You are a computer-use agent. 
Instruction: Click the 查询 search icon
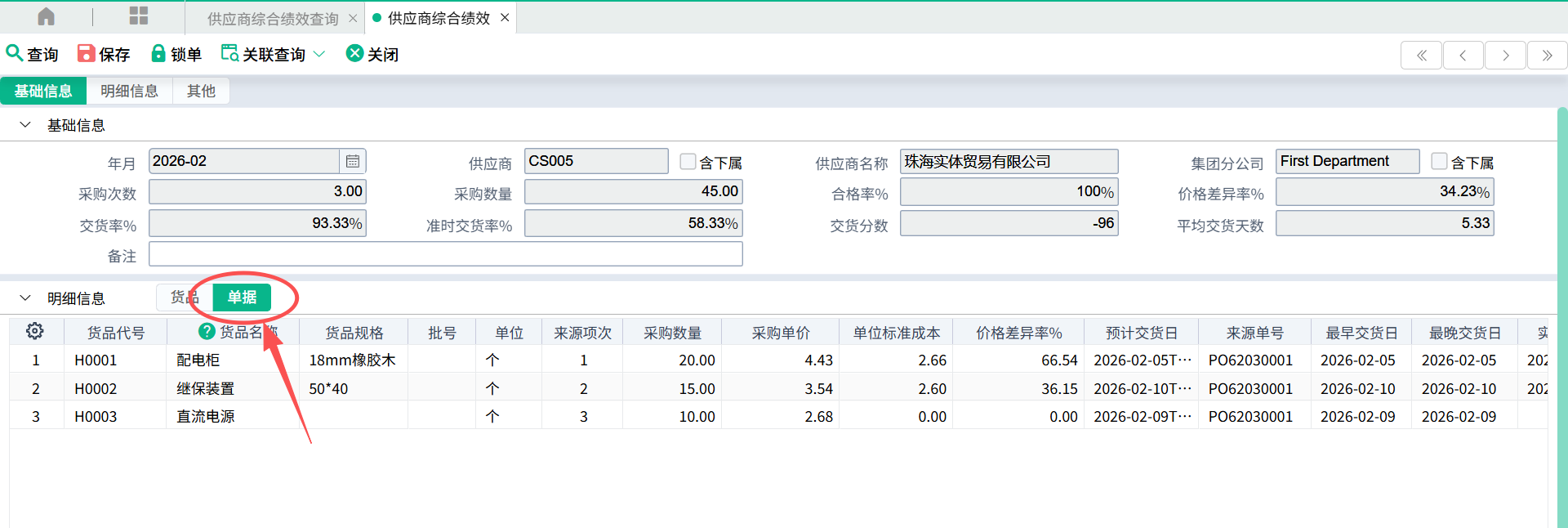(14, 53)
